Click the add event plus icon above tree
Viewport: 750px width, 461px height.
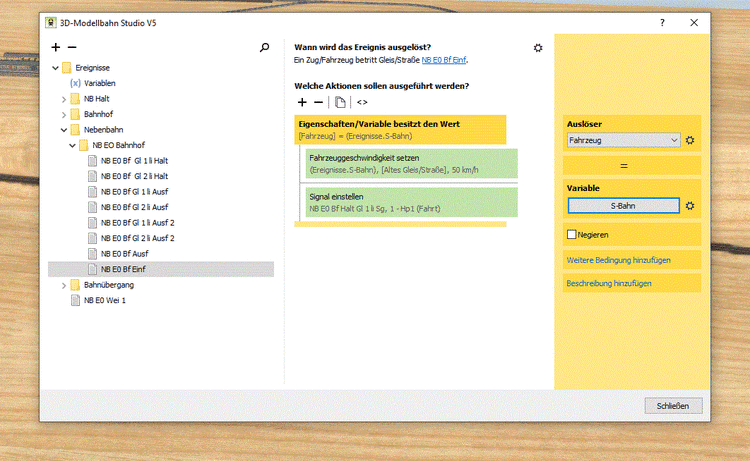(x=56, y=47)
